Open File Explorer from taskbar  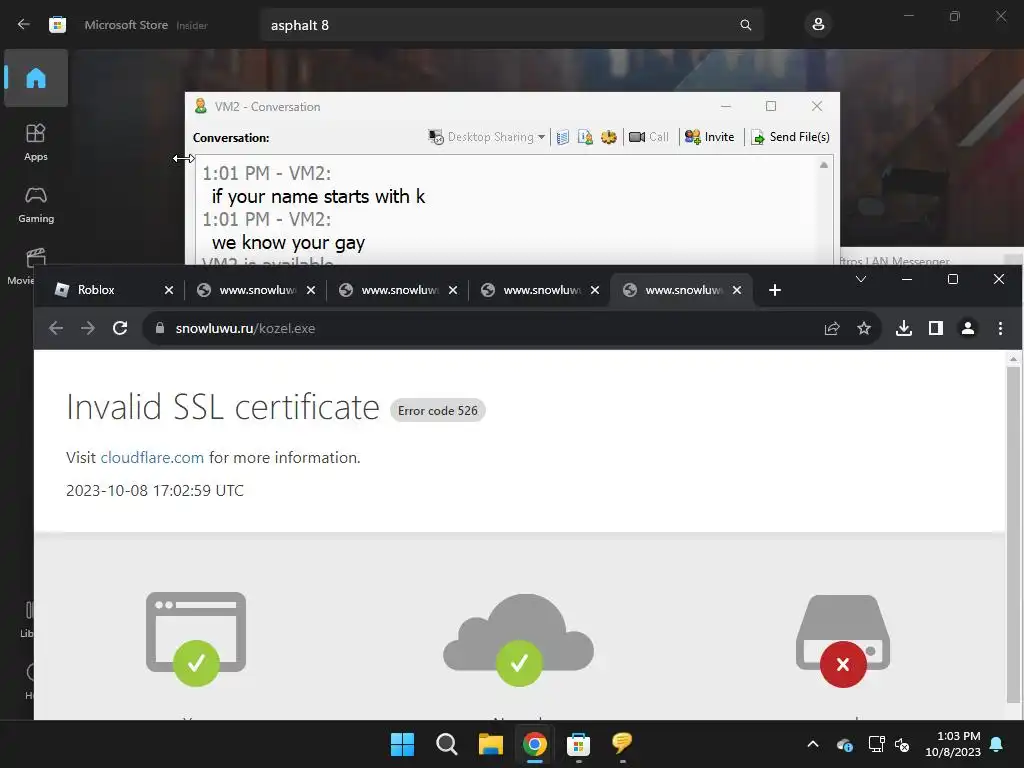click(x=490, y=744)
